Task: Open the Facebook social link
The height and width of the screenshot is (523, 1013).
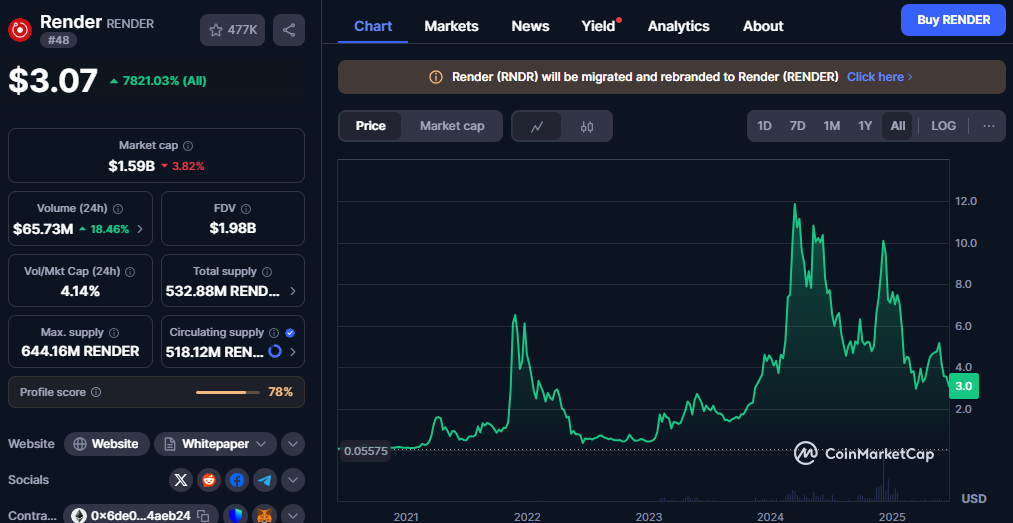Action: click(236, 480)
